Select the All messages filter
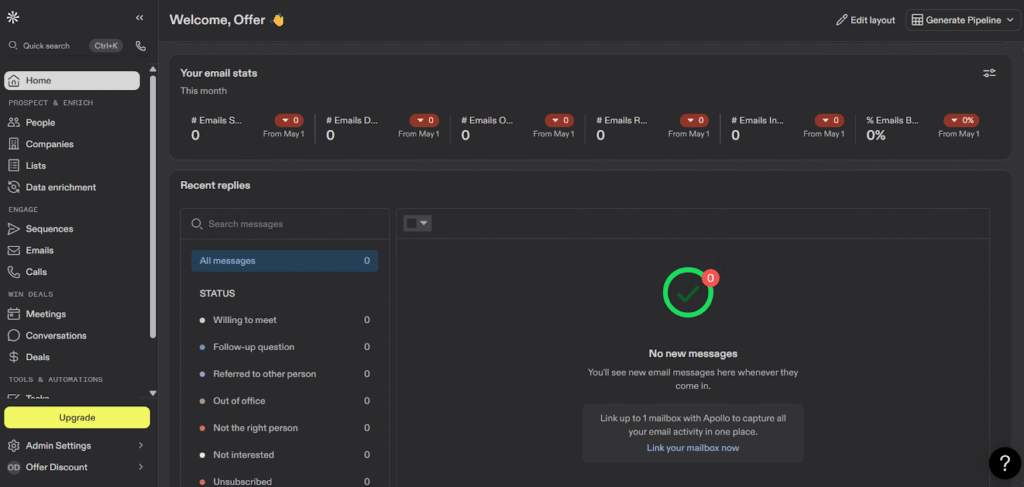Viewport: 1024px width, 487px height. pos(284,261)
